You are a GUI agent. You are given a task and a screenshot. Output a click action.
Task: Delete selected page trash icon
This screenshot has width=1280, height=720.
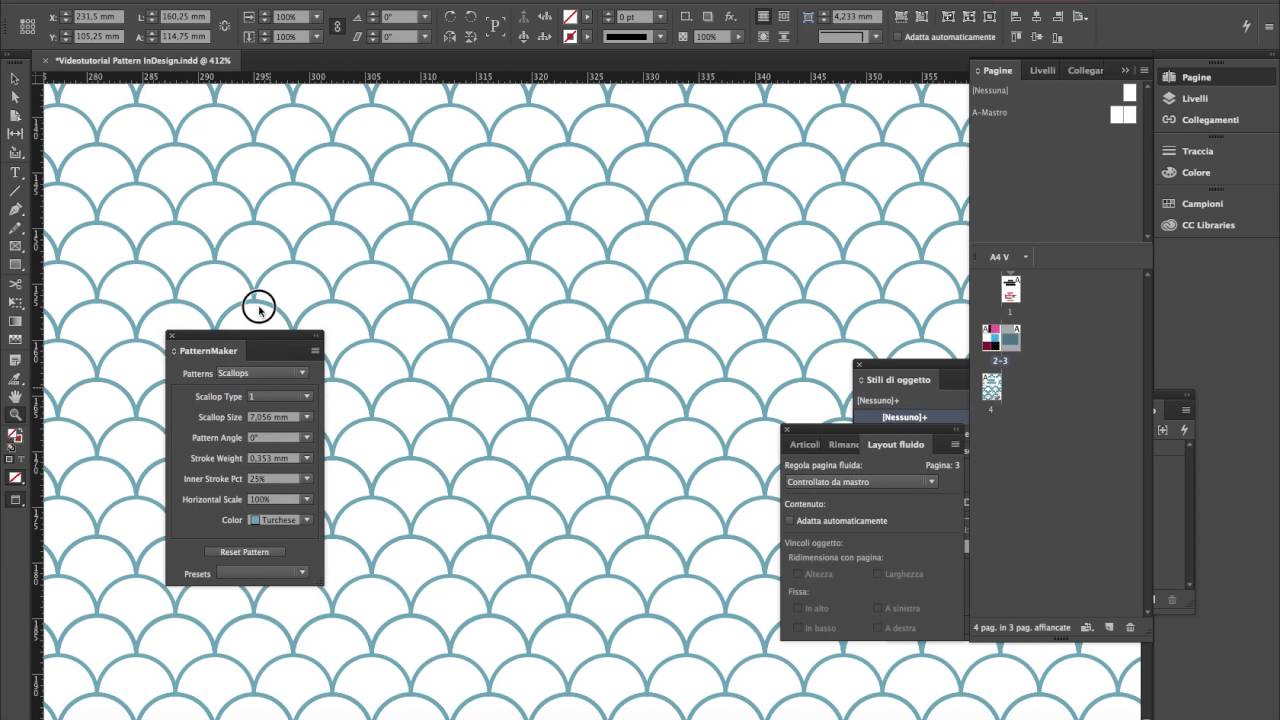(1130, 627)
